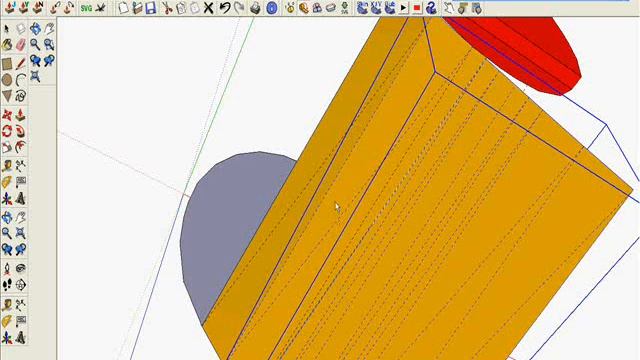The height and width of the screenshot is (360, 640).
Task: Activate the pink Eraser tool
Action: coord(20,45)
